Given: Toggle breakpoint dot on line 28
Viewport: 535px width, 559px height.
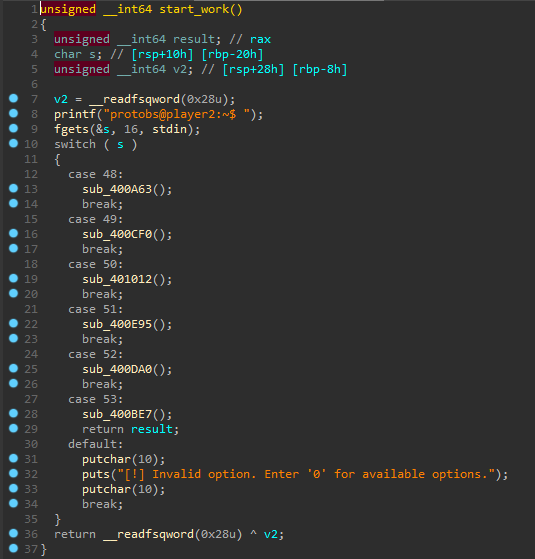Looking at the screenshot, I should [14, 413].
